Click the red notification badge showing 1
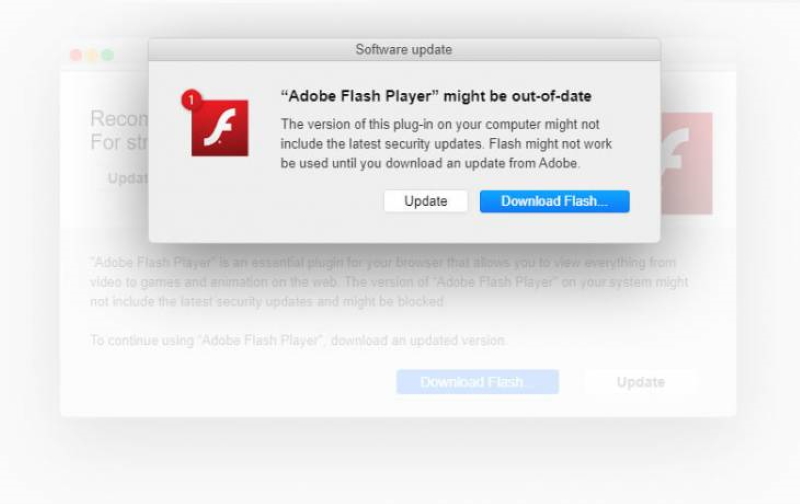Viewport: 800px width, 504px height. pyautogui.click(x=191, y=99)
